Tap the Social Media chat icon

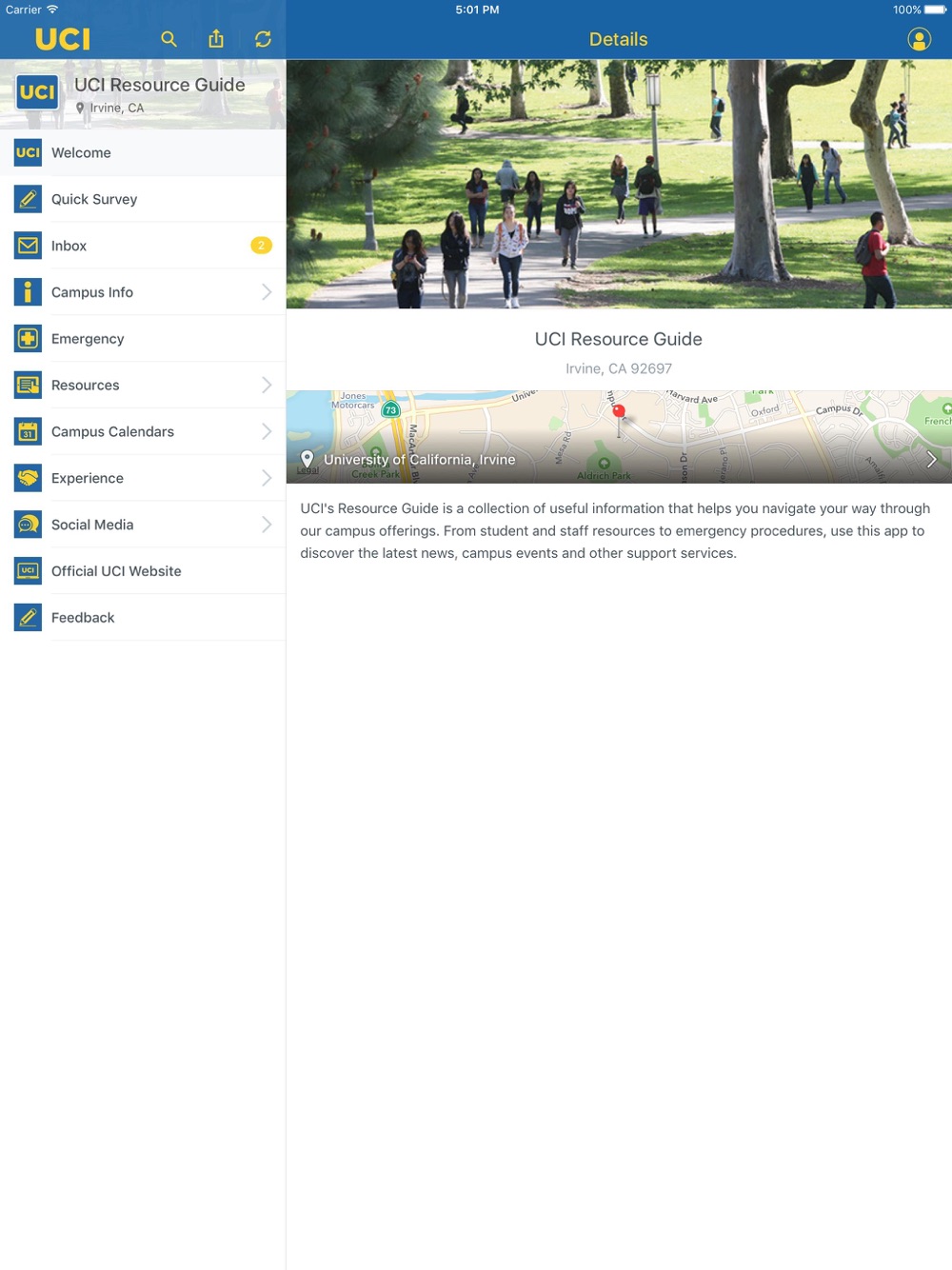[x=29, y=525]
